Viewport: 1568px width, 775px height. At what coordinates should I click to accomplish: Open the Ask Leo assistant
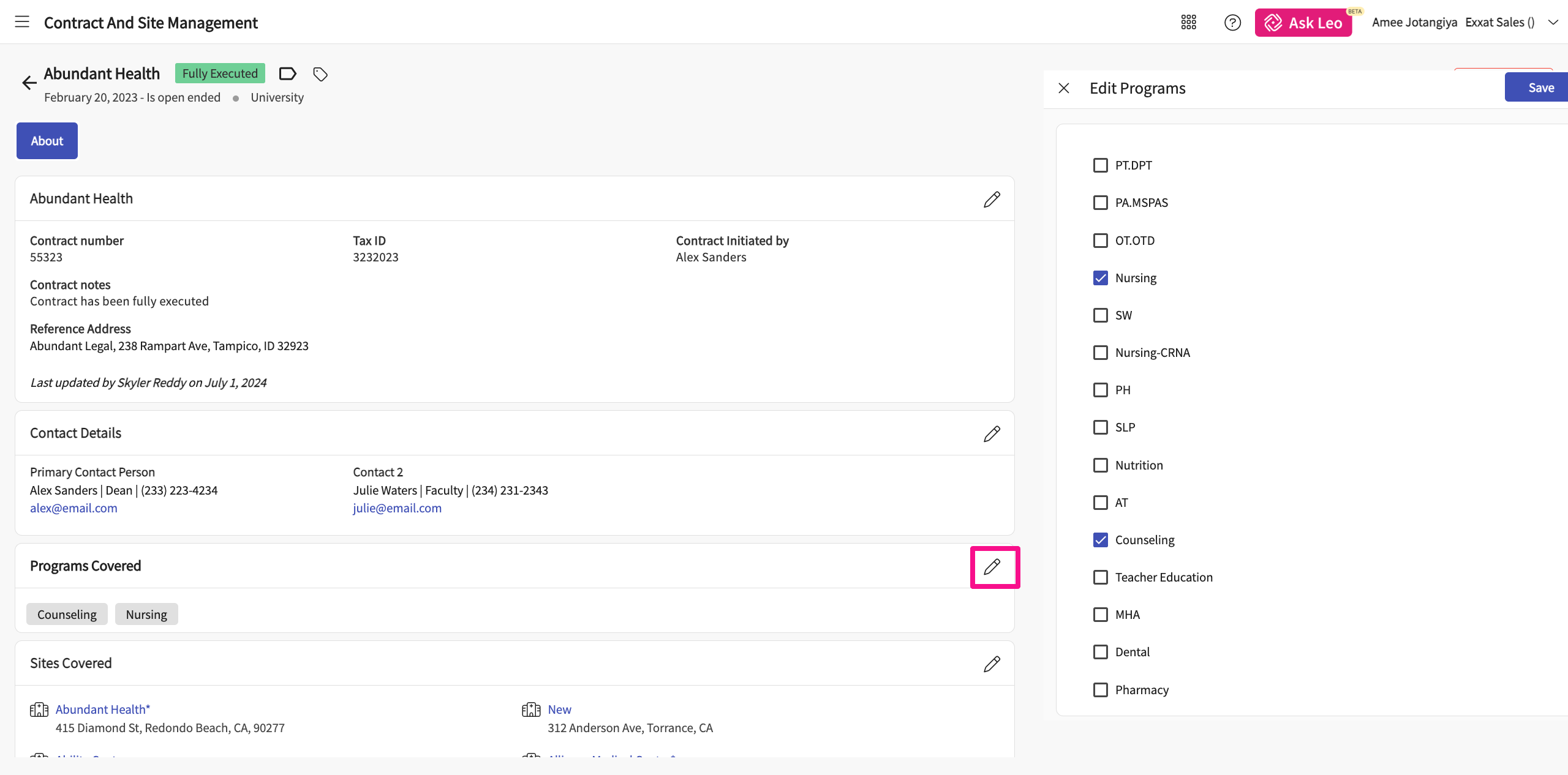pyautogui.click(x=1303, y=23)
